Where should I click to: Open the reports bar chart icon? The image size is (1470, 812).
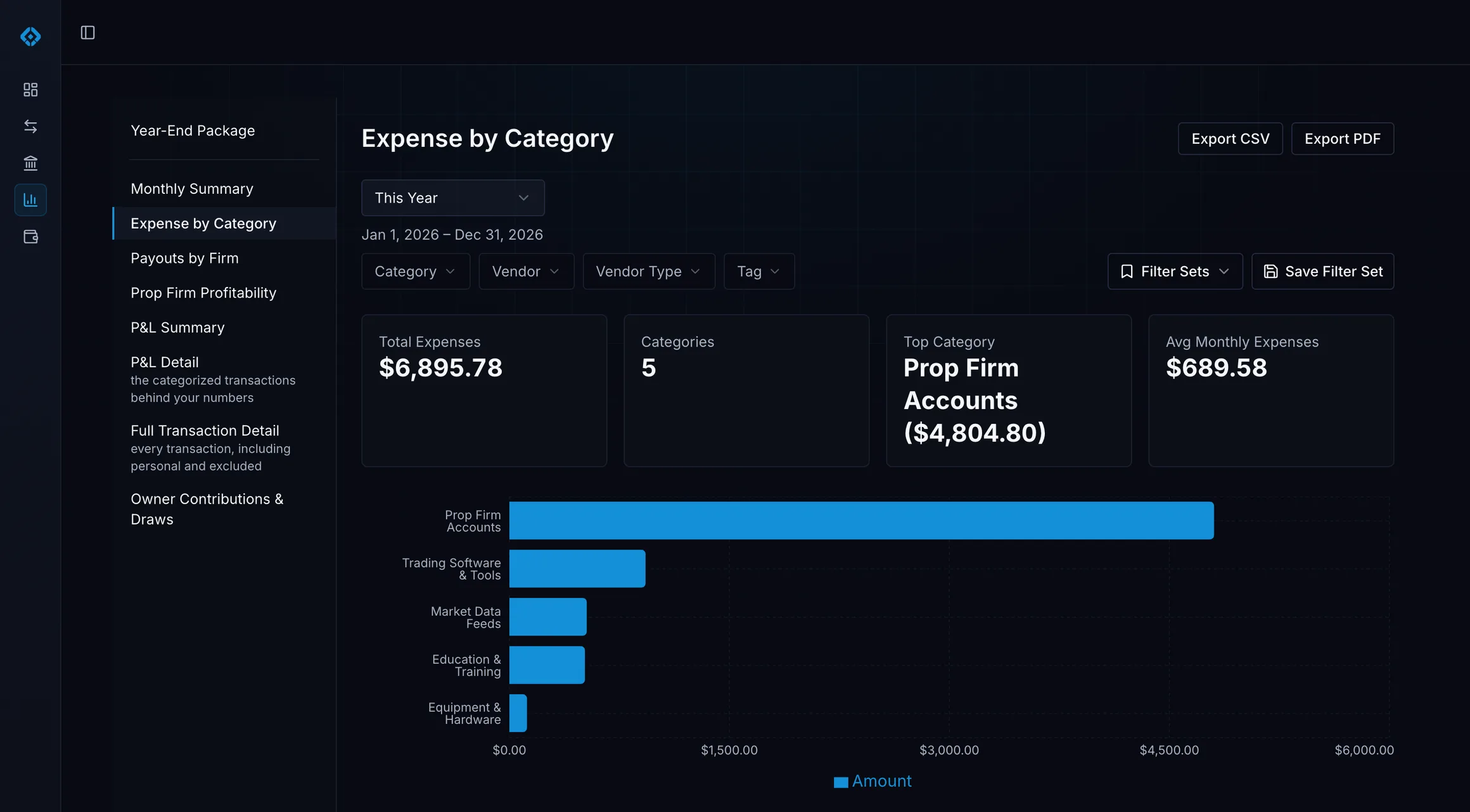pyautogui.click(x=30, y=200)
